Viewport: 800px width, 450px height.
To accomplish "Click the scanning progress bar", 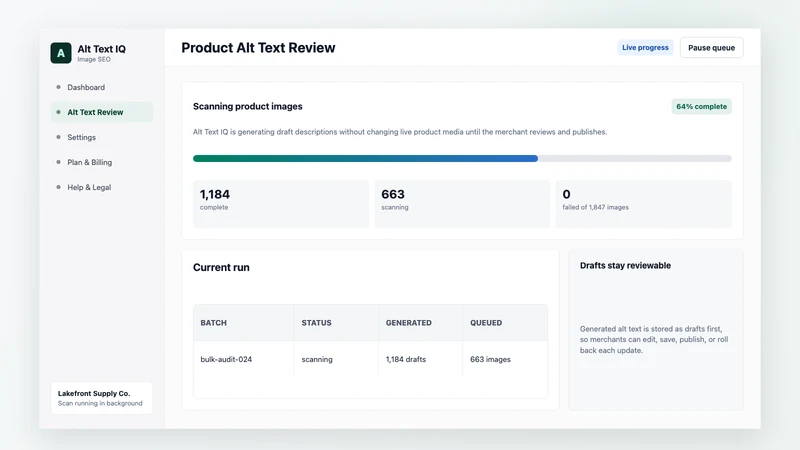I will [462, 159].
